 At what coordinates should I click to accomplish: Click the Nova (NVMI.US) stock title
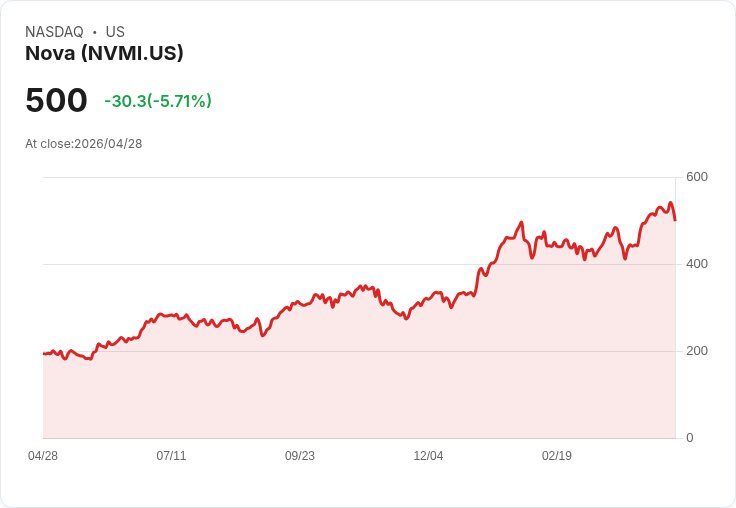pyautogui.click(x=104, y=53)
